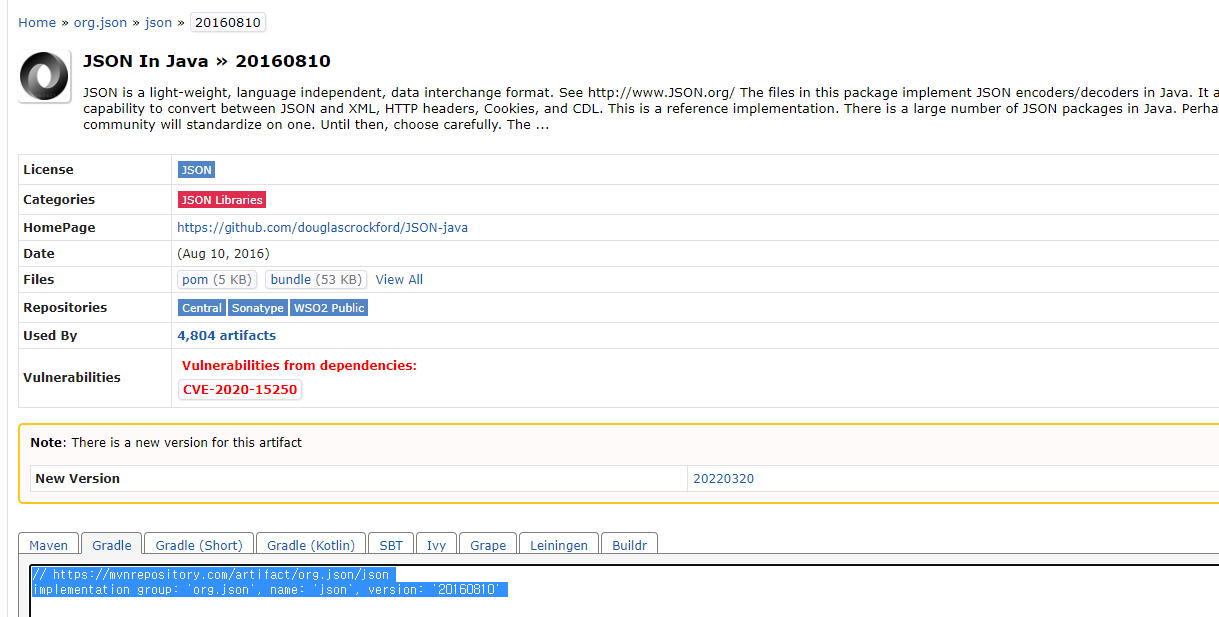Click the 'Categories' row label

coord(59,200)
